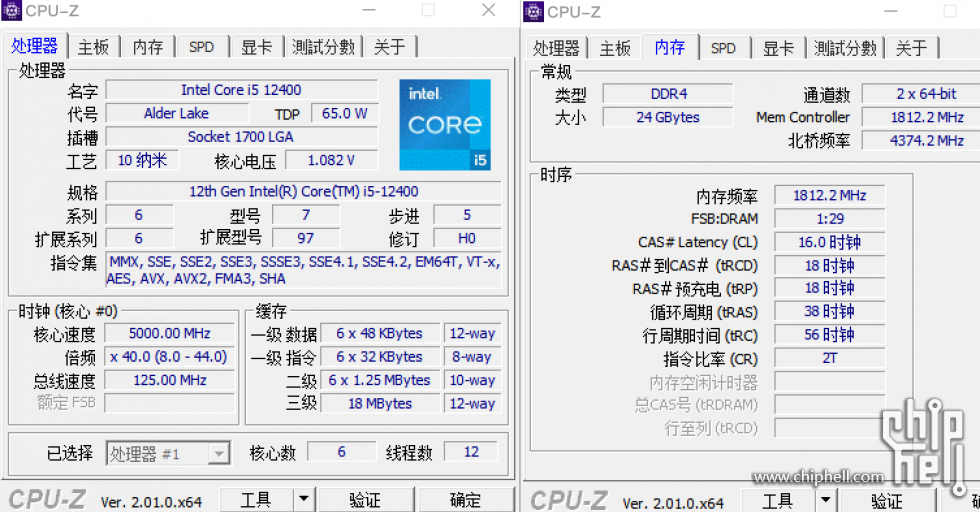This screenshot has height=512, width=980.
Task: Click the 验证 button in left window
Action: [365, 499]
